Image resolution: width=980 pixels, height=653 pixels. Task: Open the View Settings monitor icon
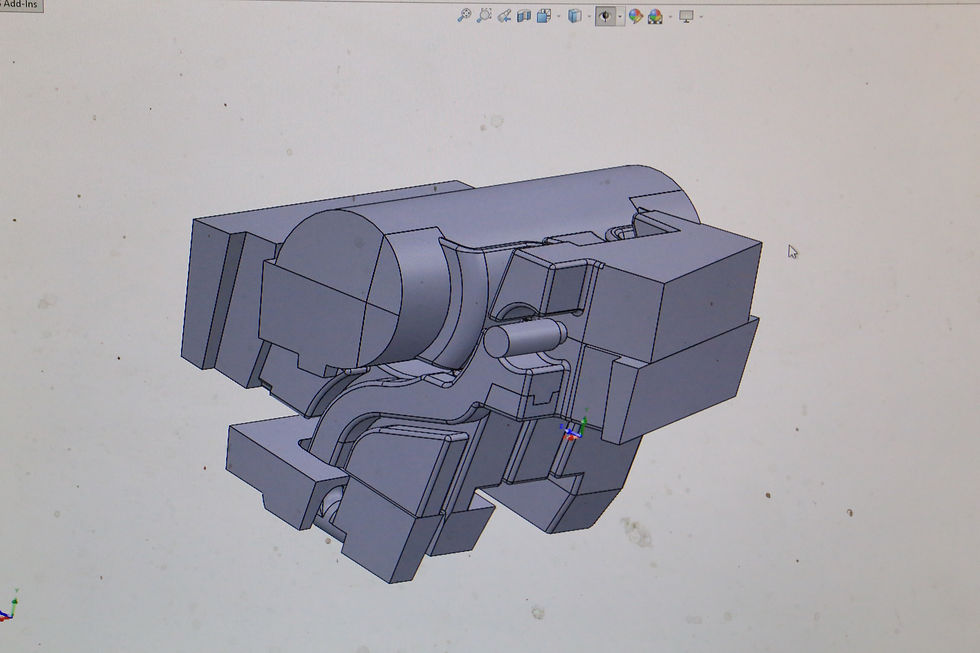686,16
